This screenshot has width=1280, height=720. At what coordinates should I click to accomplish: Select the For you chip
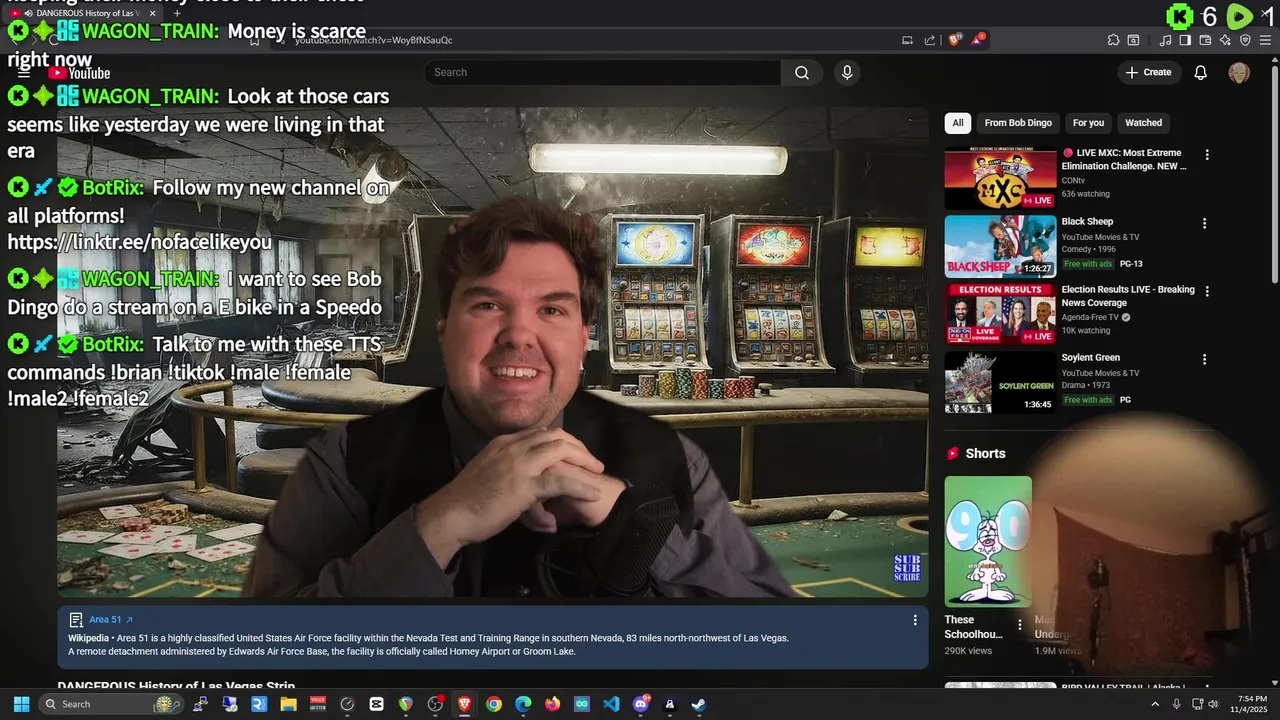coord(1088,123)
